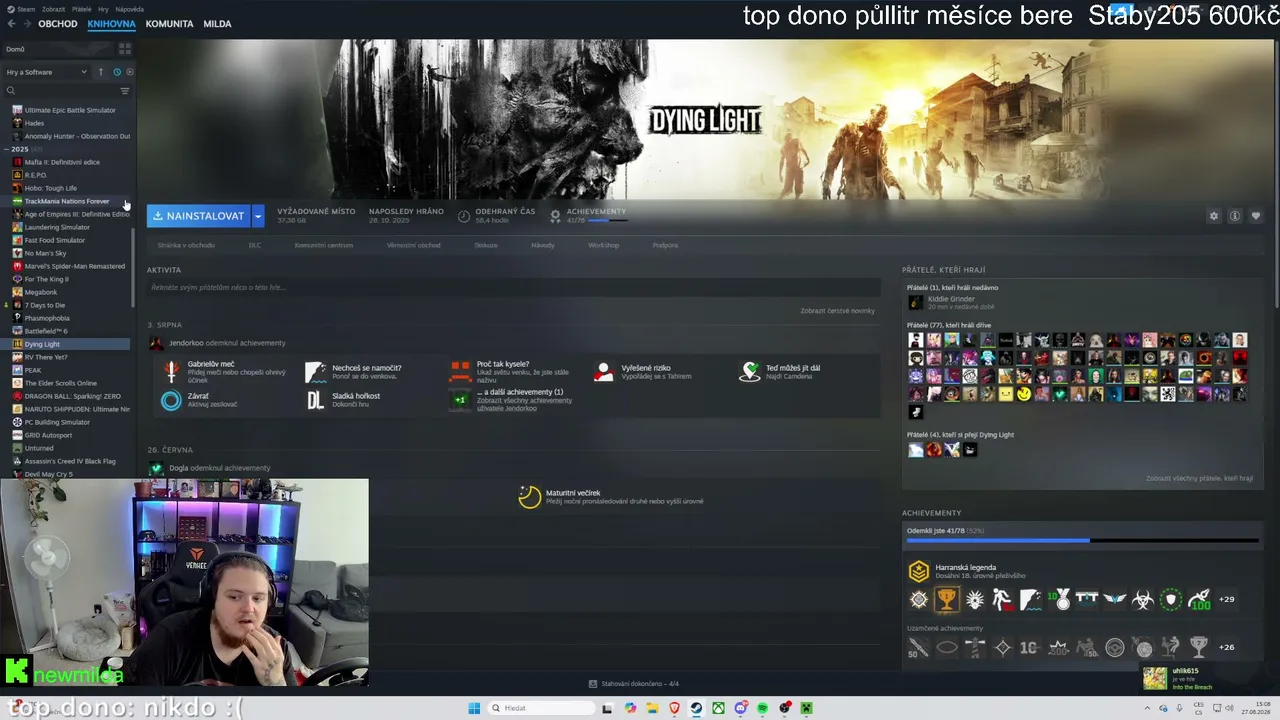Open the game info icon
This screenshot has height=720, width=1280.
coord(1235,216)
